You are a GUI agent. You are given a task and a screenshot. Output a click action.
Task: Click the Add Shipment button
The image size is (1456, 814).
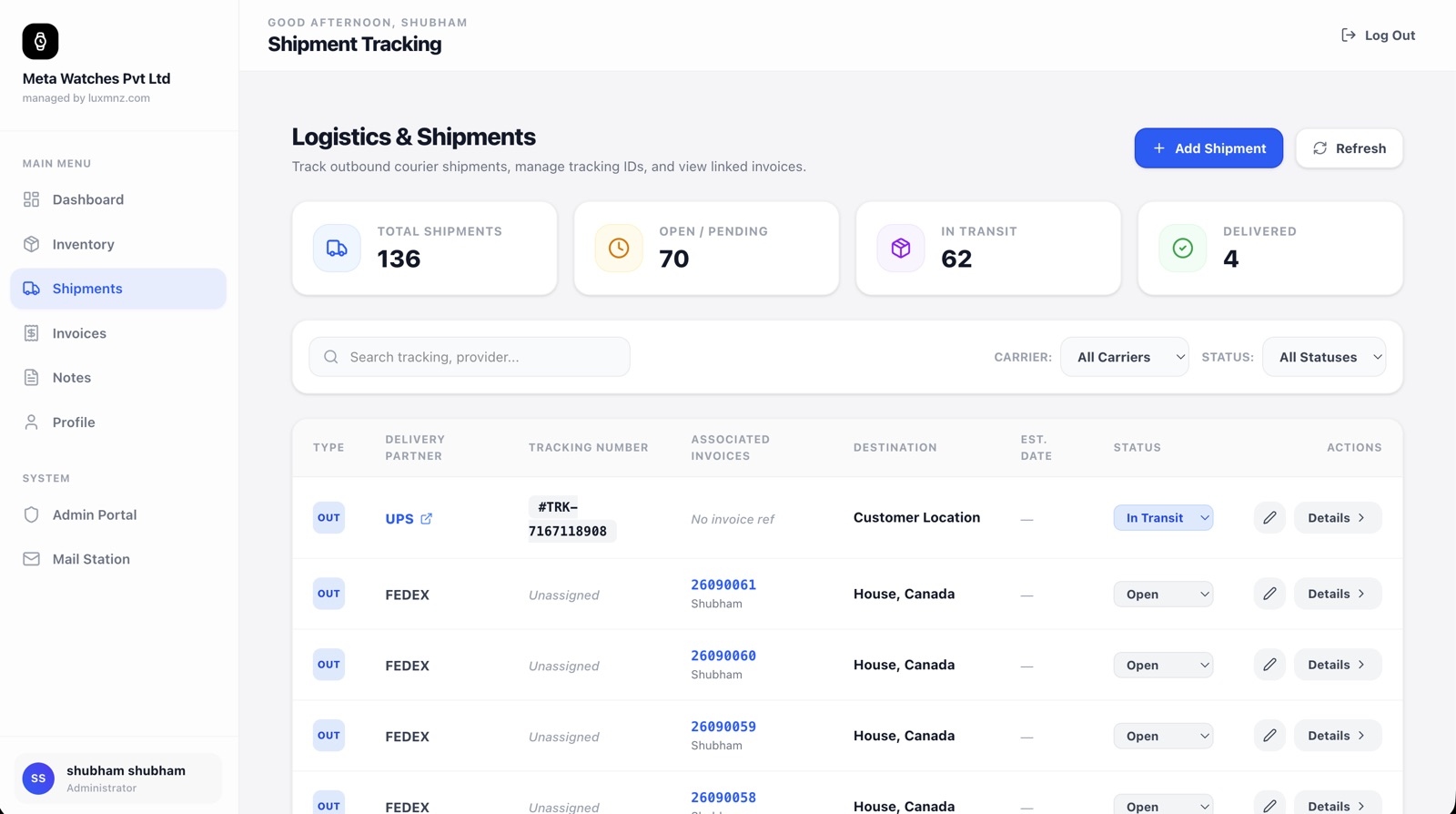point(1208,148)
